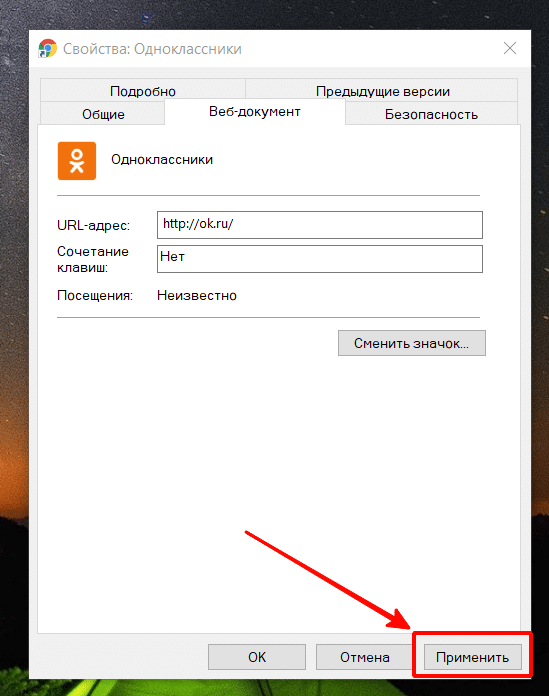Image resolution: width=549 pixels, height=696 pixels.
Task: Click the Свойства: Одноклассники title bar text
Action: pyautogui.click(x=152, y=49)
